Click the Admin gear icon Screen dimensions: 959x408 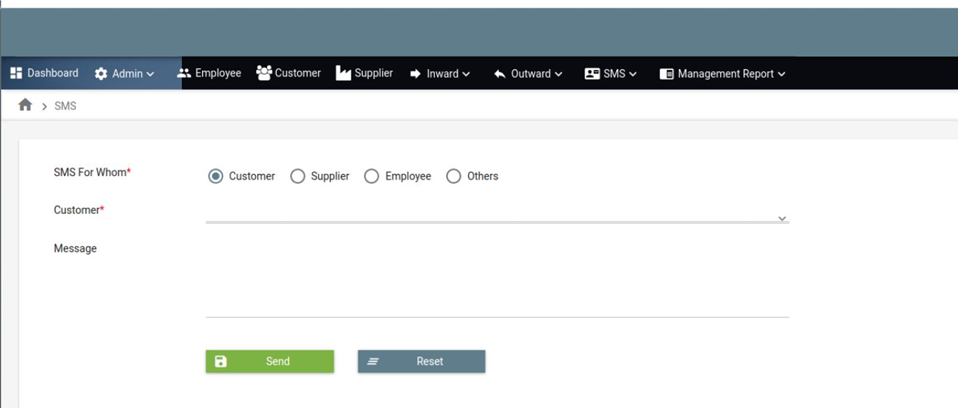point(101,74)
